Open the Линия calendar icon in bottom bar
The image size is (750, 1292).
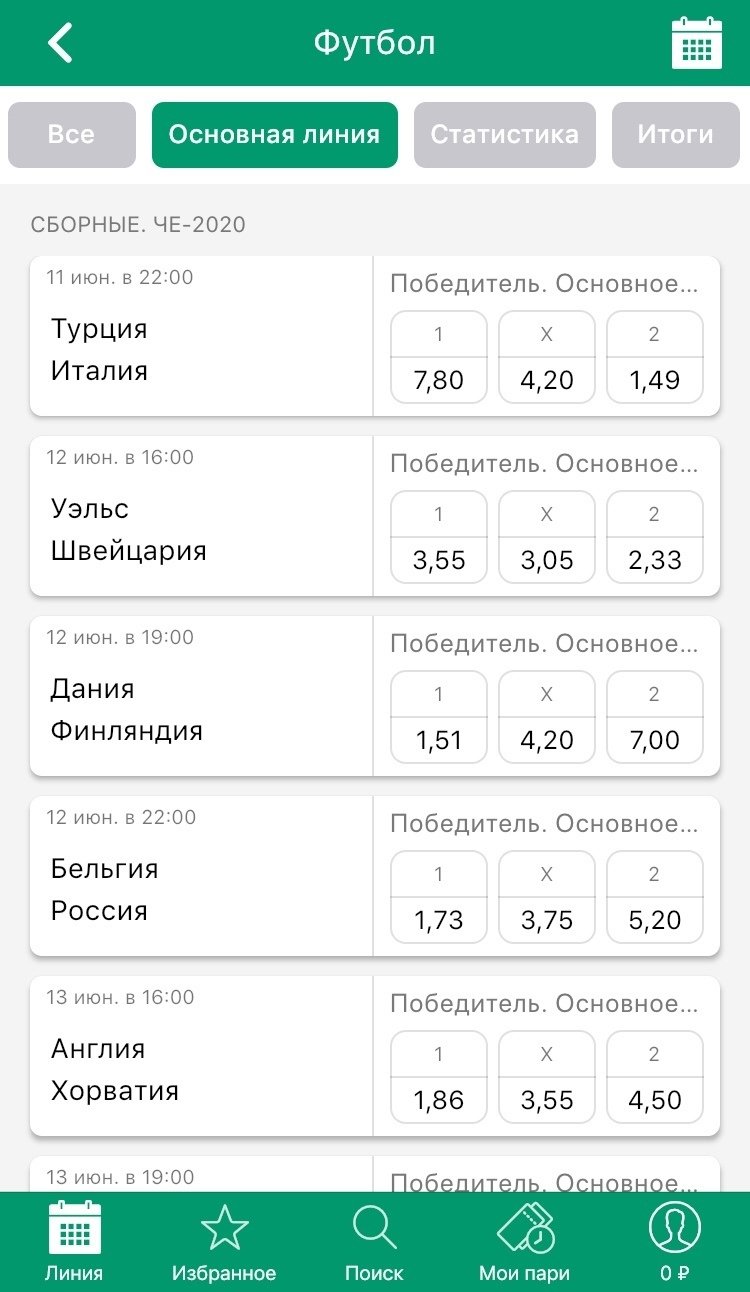pyautogui.click(x=74, y=1230)
